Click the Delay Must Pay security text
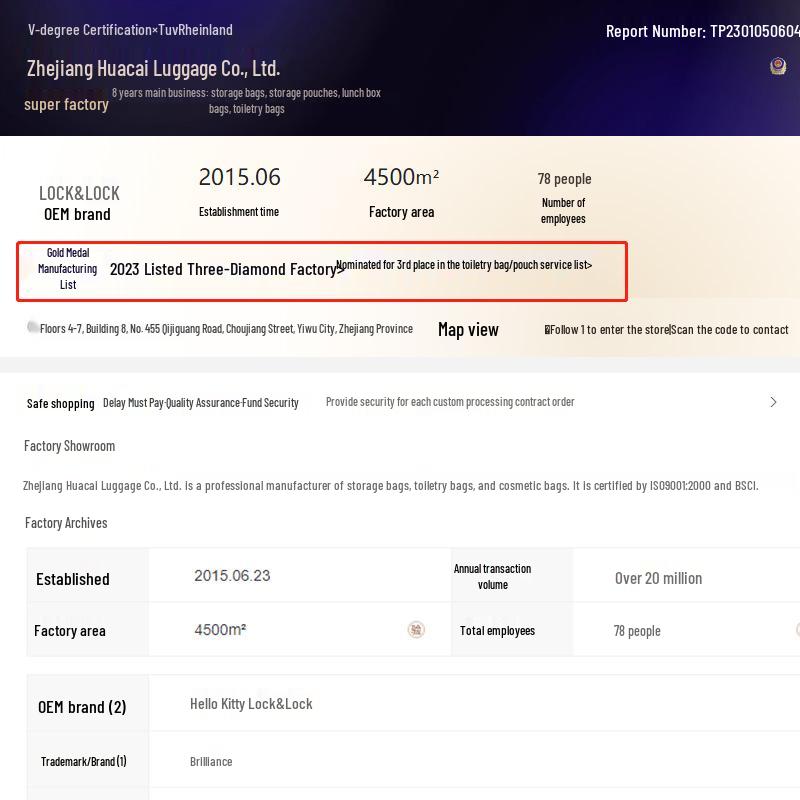Viewport: 800px width, 800px height. (201, 403)
